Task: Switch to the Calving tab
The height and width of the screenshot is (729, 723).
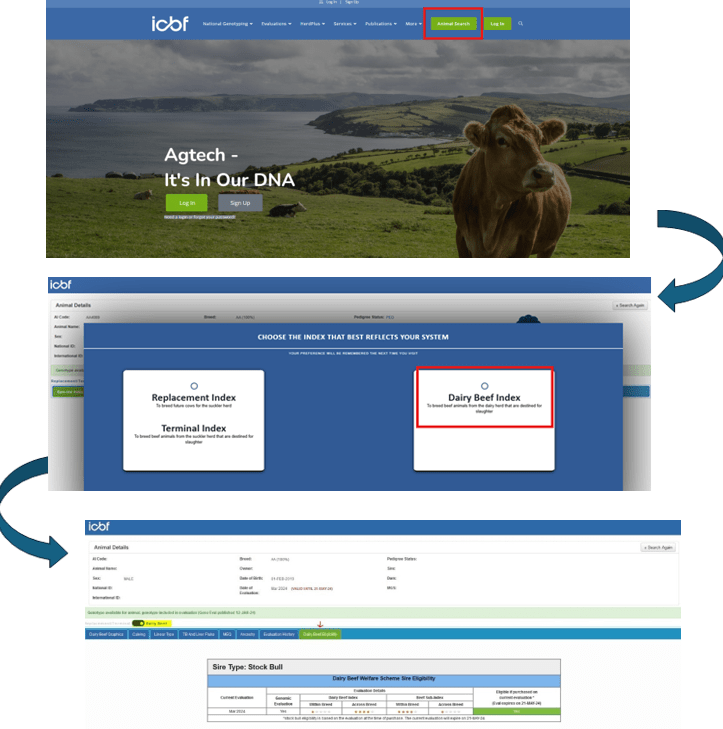Action: click(141, 634)
